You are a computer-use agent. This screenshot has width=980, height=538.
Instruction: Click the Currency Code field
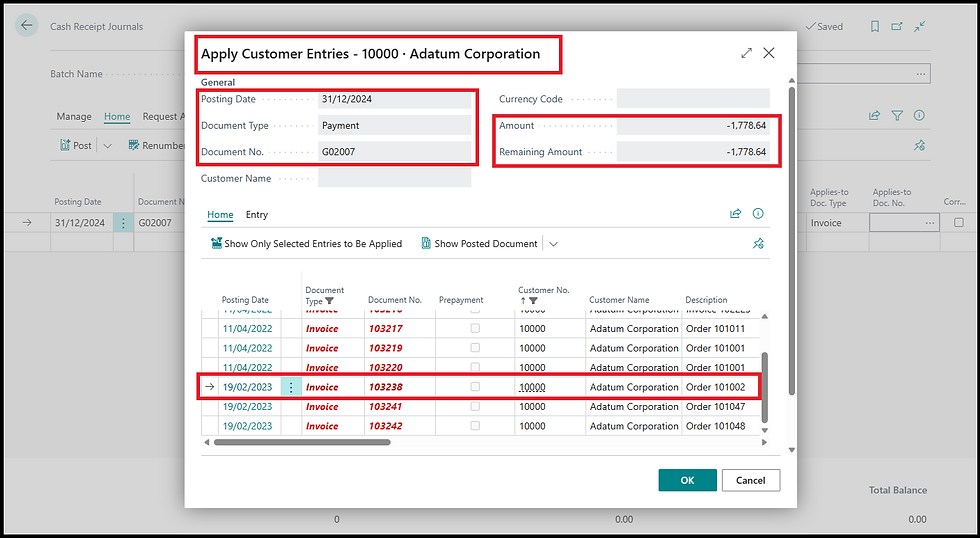click(693, 99)
